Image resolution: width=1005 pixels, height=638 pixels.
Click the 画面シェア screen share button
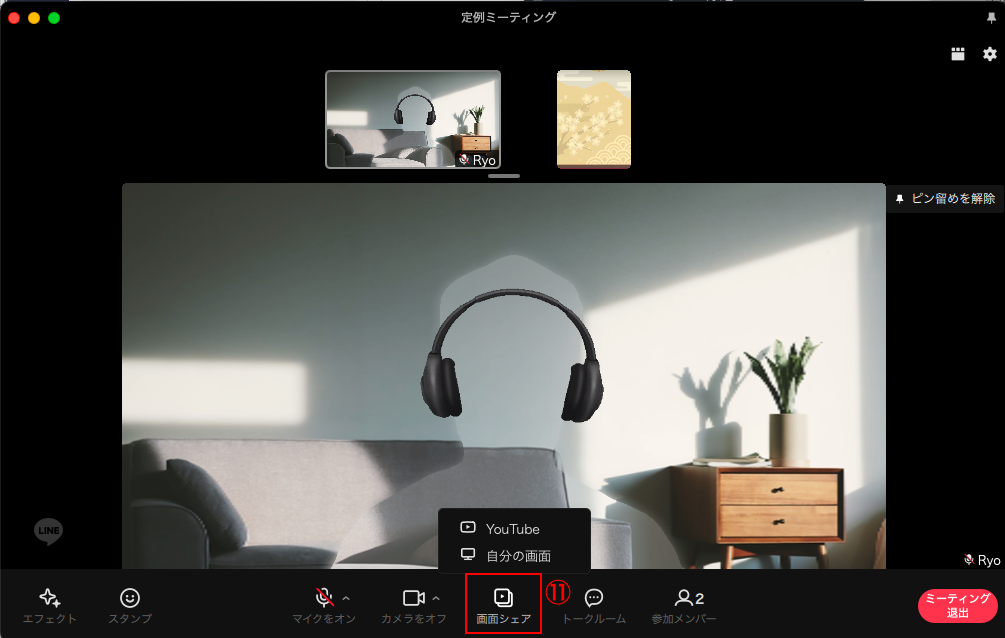504,604
